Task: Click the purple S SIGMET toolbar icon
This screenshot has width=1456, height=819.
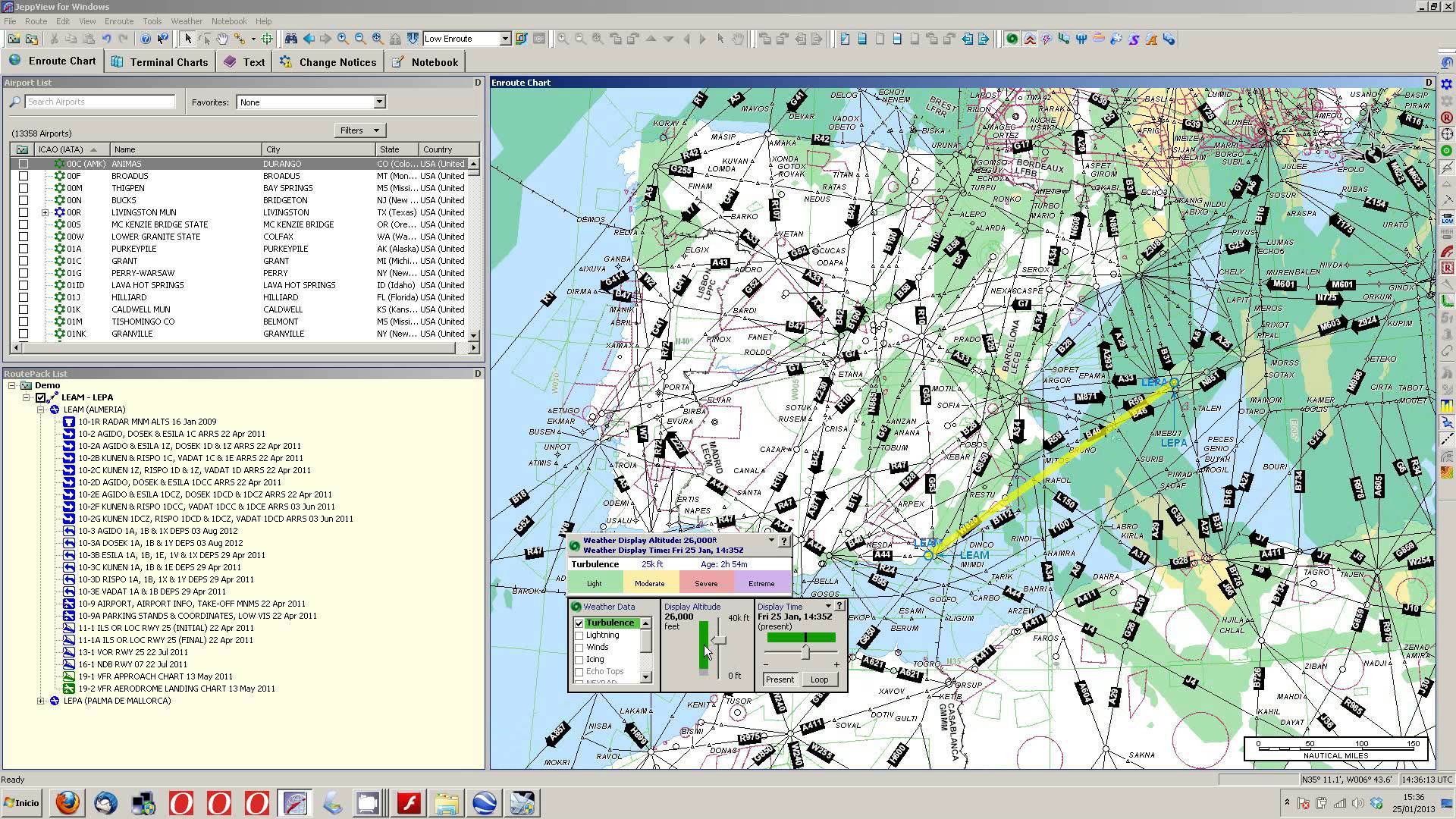Action: pyautogui.click(x=1134, y=39)
